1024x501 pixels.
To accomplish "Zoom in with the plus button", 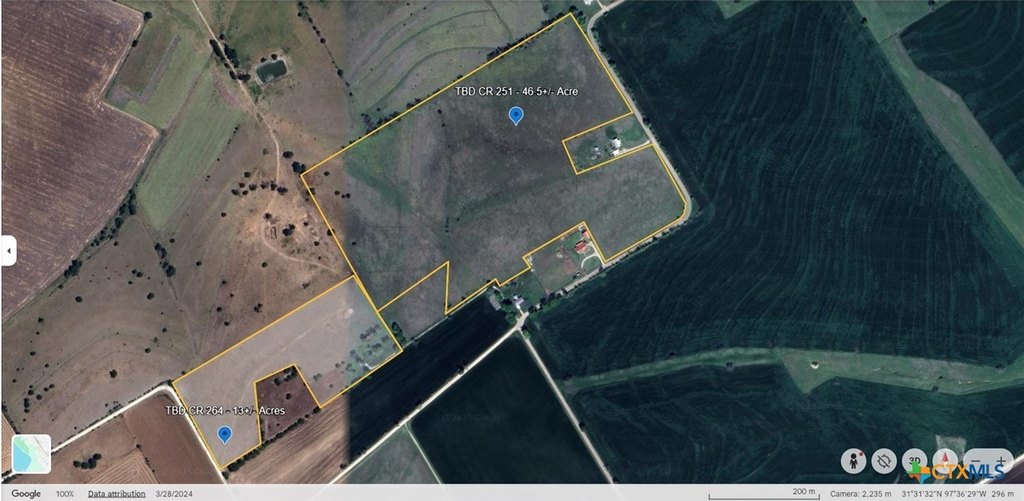I will coord(1000,461).
